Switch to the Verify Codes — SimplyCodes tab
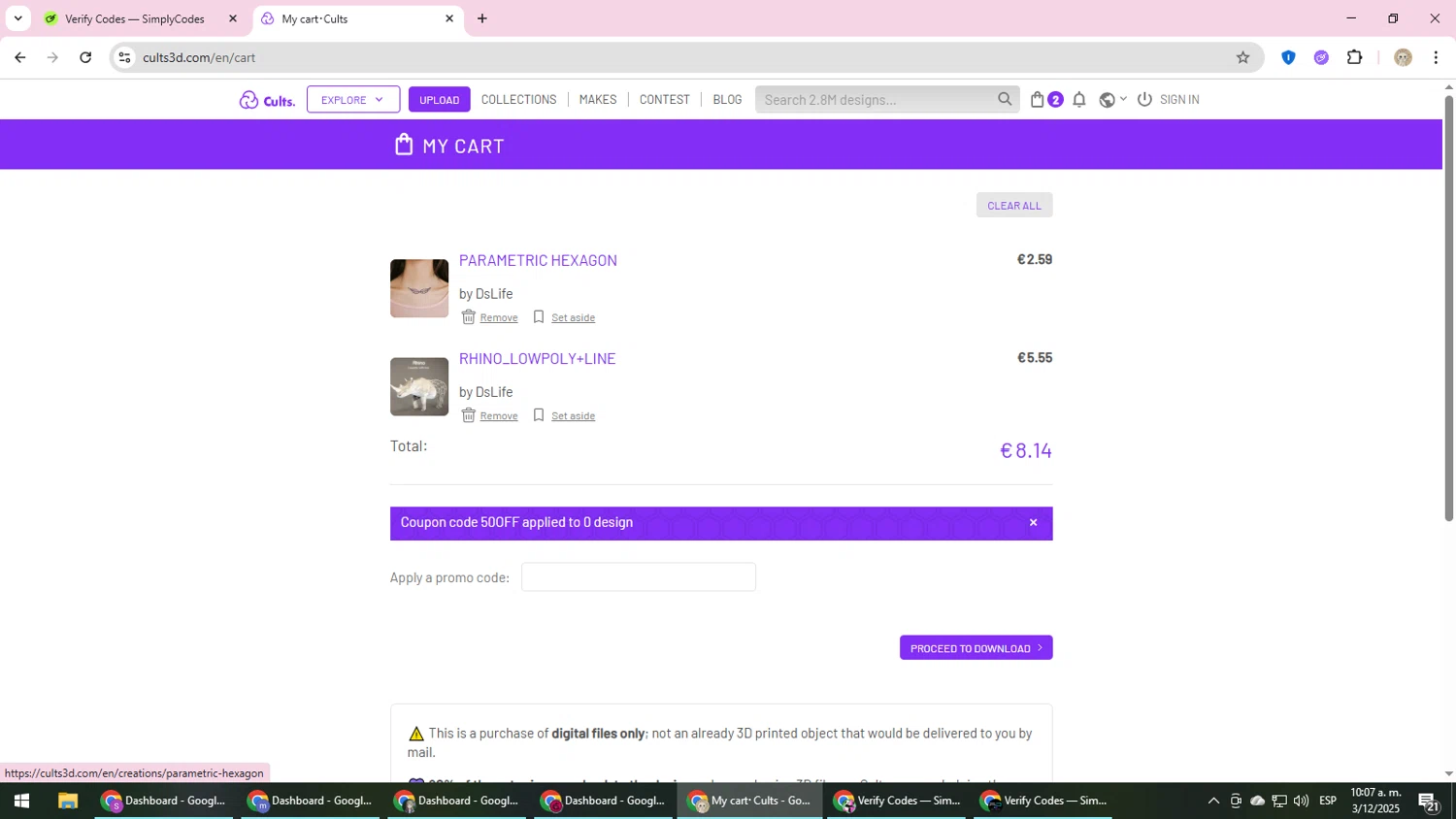1456x819 pixels. coord(135,18)
